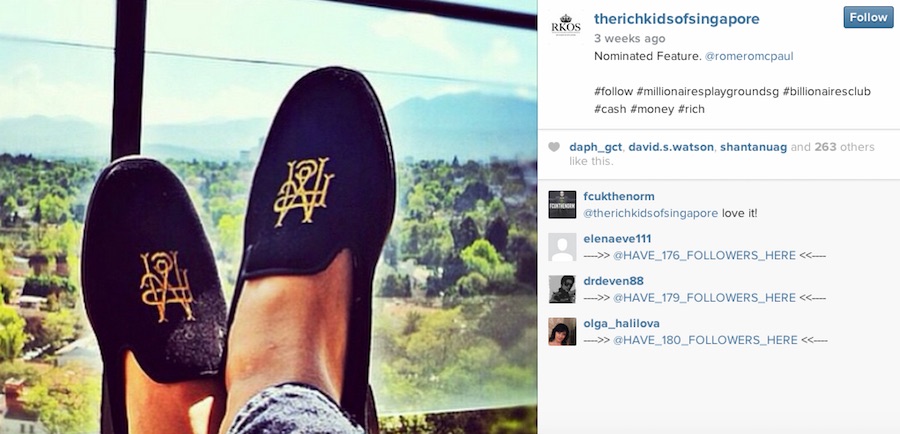Open olga_halilova commenter username
This screenshot has height=434, width=900.
622,324
